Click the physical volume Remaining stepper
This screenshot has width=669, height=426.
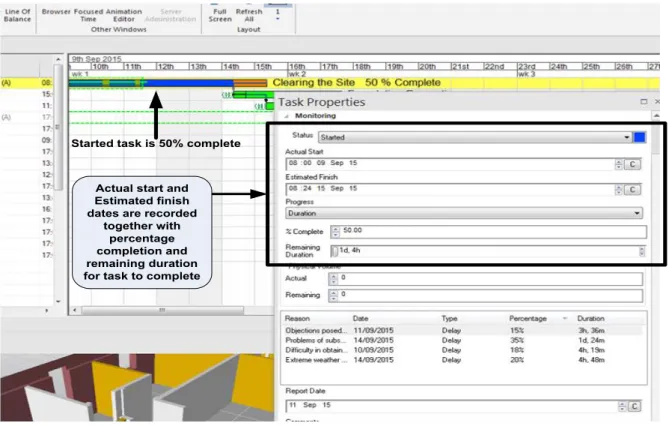[333, 295]
